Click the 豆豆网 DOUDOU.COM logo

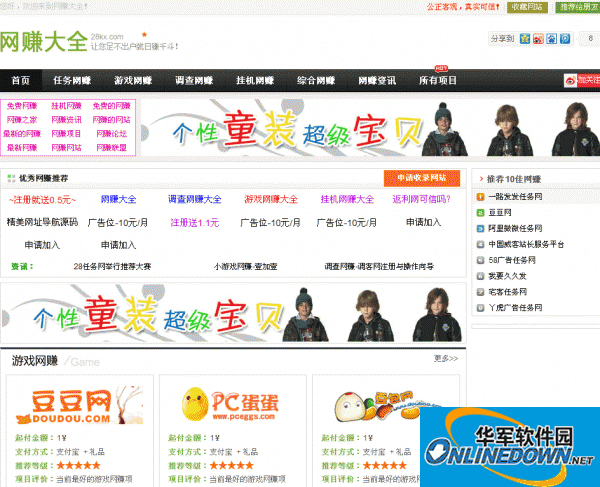click(x=80, y=405)
